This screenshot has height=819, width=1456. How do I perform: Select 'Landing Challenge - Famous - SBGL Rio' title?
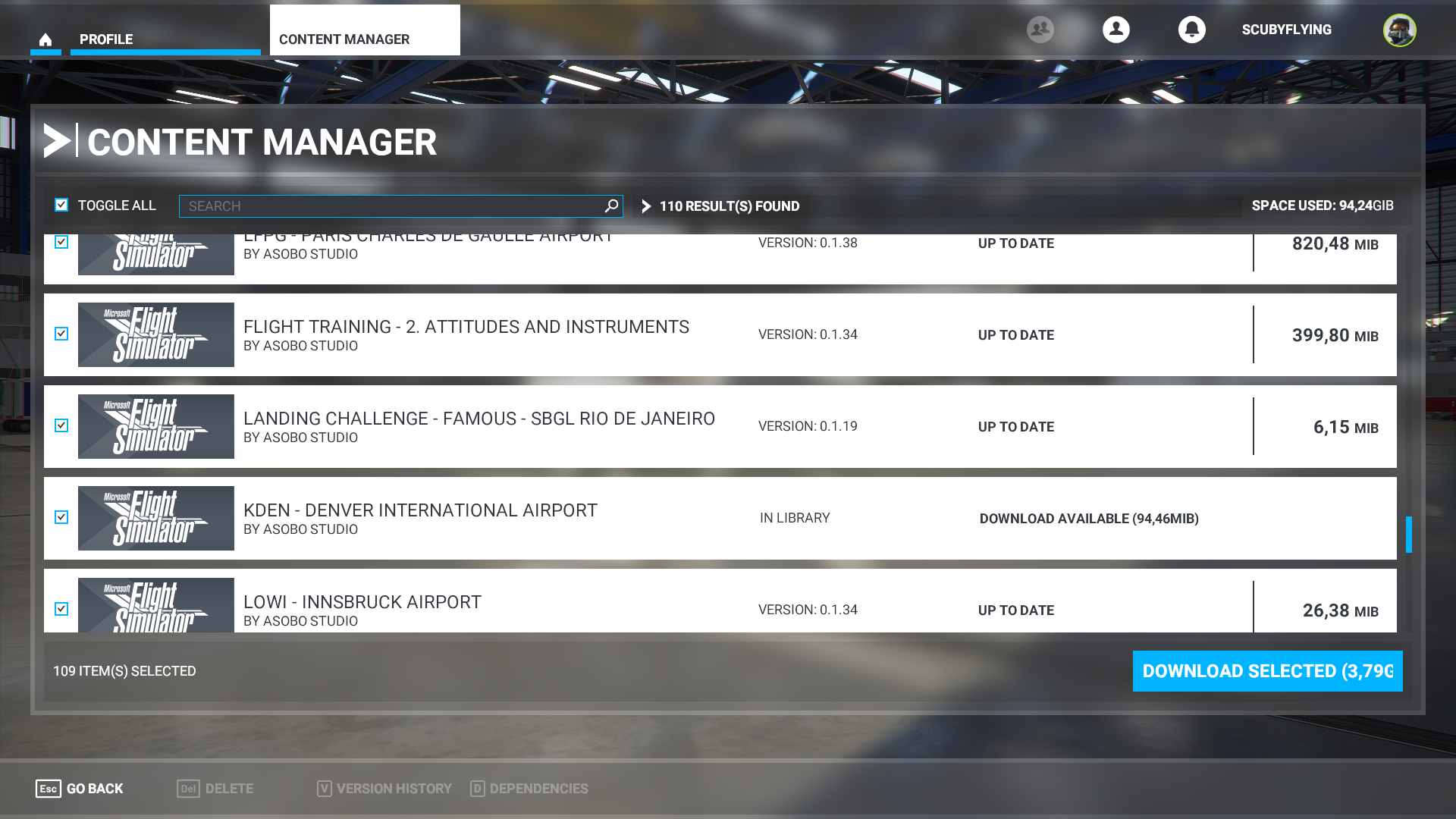coord(479,419)
